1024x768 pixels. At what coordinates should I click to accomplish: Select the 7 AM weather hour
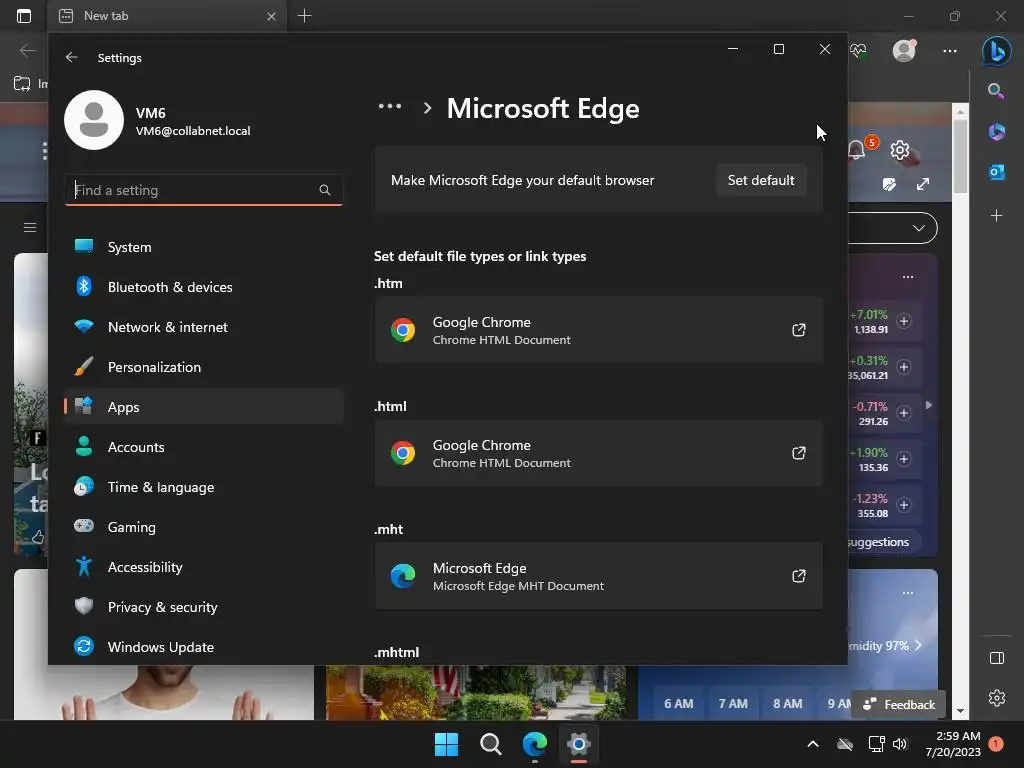733,703
